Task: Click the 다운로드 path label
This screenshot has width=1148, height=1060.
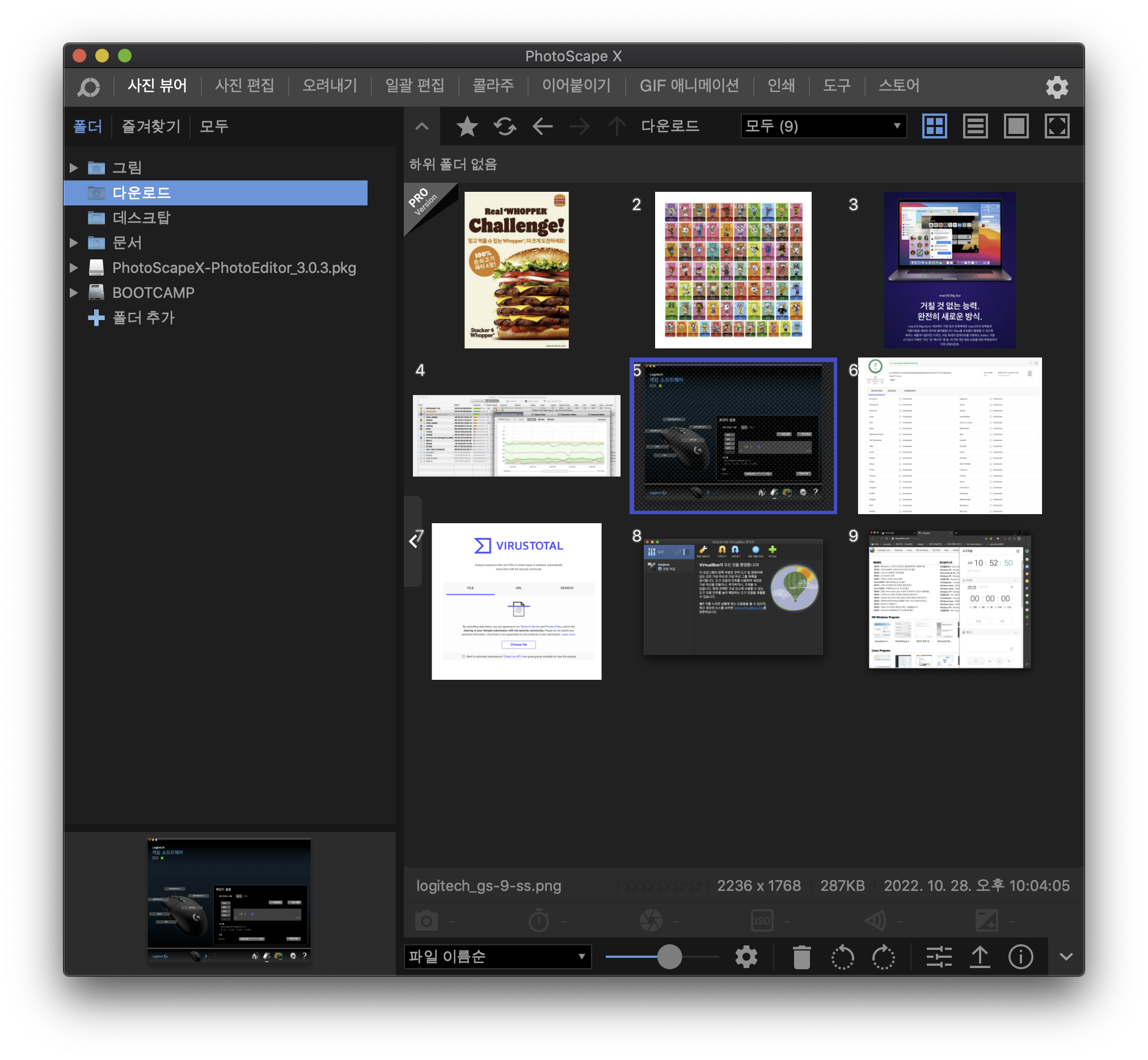Action: pos(669,126)
